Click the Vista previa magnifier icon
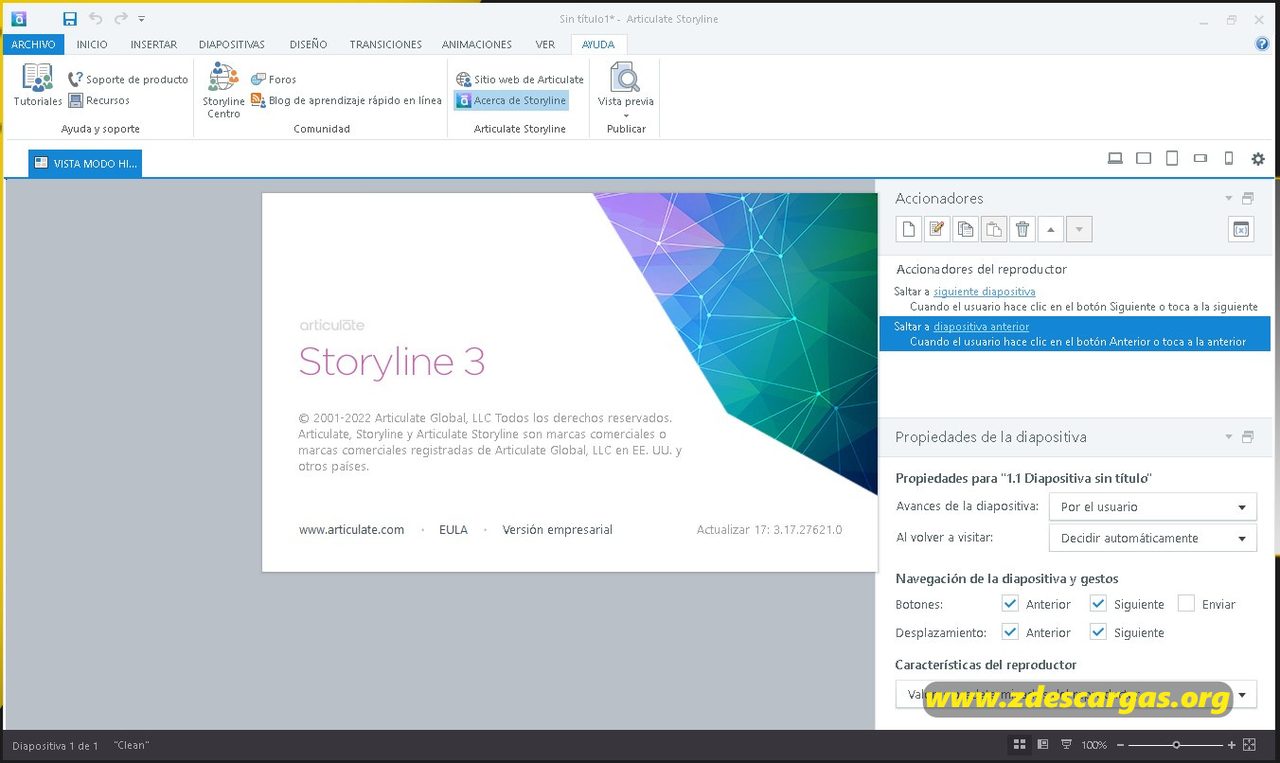This screenshot has height=763, width=1280. point(625,77)
